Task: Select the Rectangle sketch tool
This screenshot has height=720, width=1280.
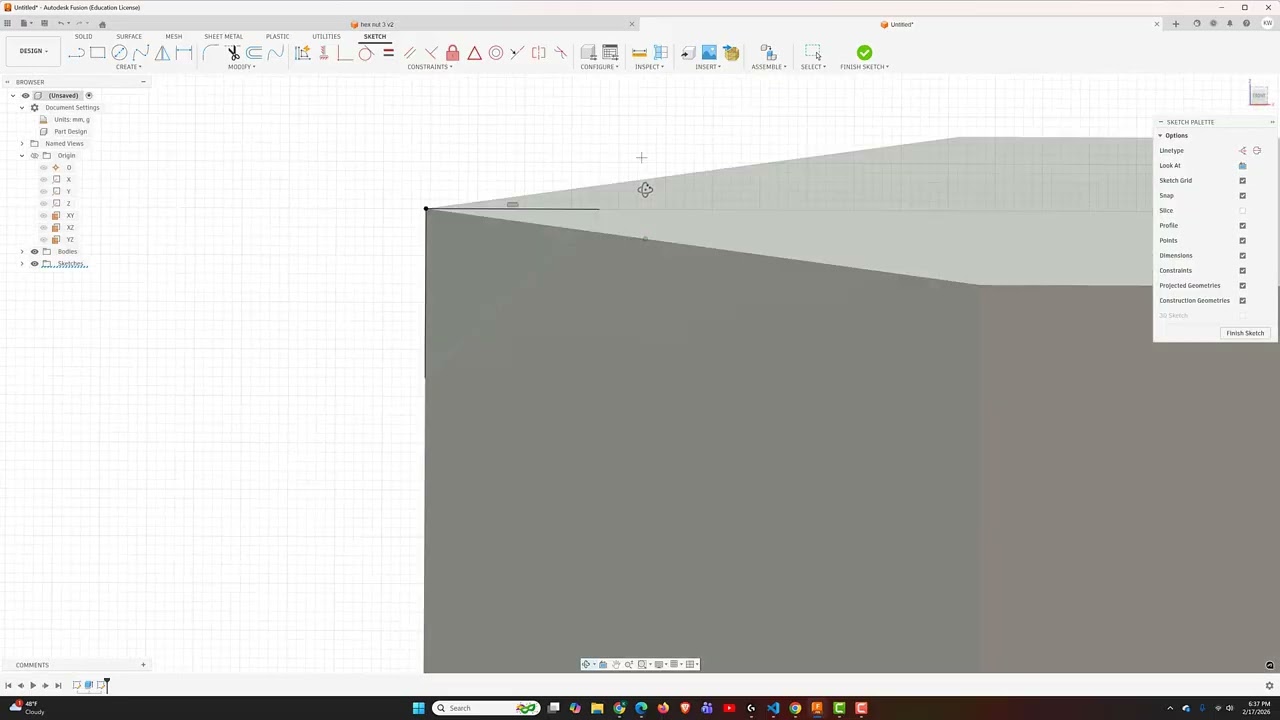Action: (98, 53)
